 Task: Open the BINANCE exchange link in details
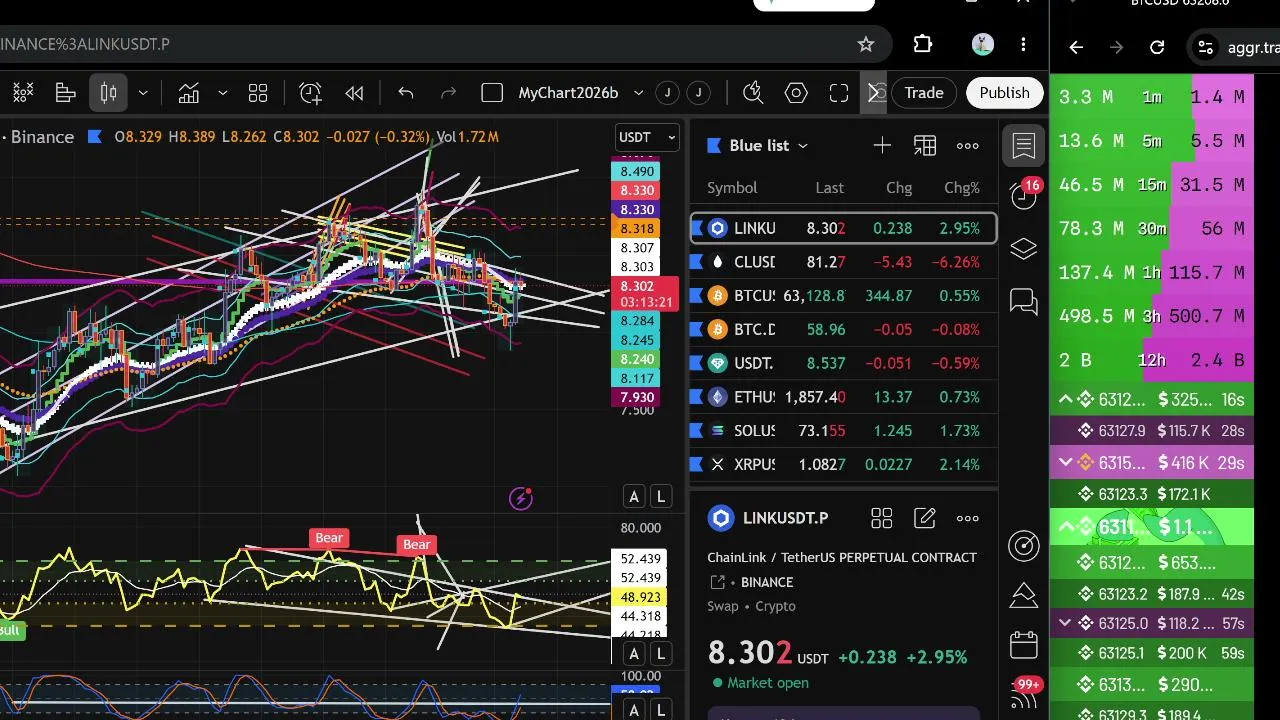click(768, 582)
